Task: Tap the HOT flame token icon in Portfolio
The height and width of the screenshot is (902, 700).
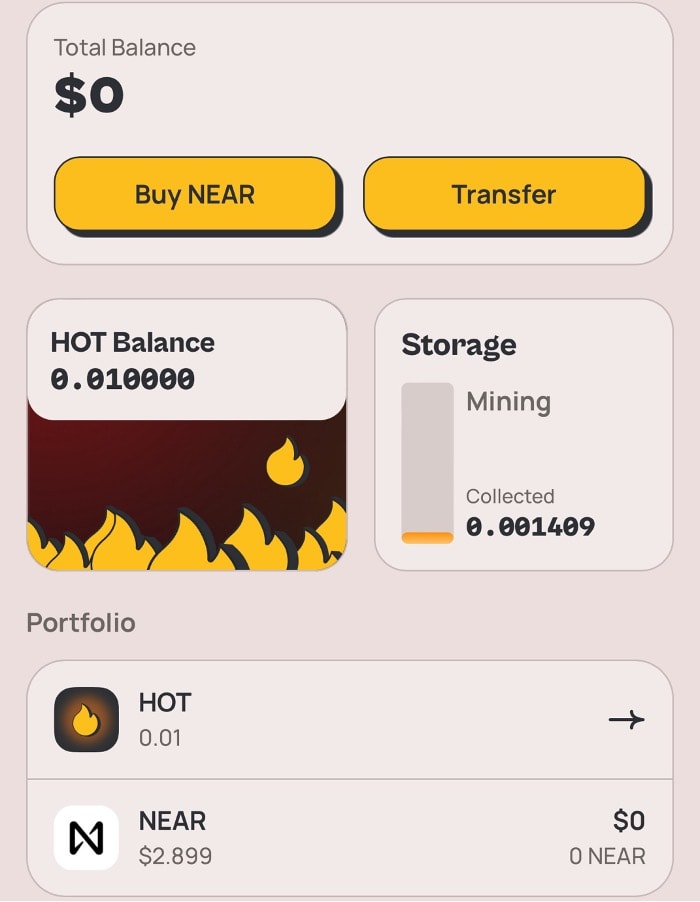Action: click(85, 718)
